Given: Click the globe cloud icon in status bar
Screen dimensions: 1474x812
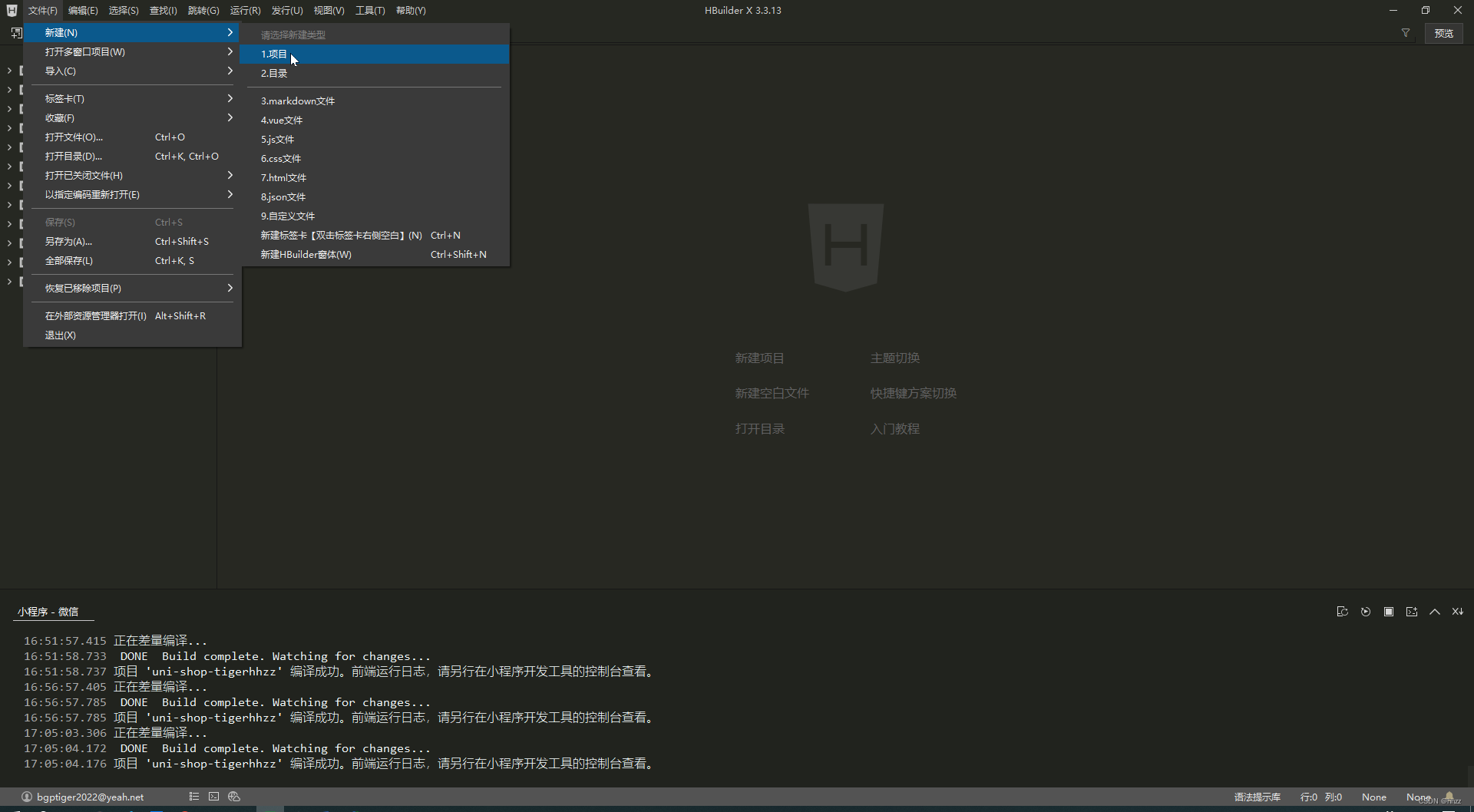Looking at the screenshot, I should 234,797.
